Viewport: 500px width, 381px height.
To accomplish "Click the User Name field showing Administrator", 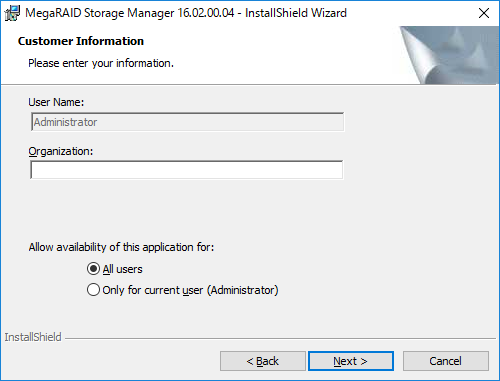I will point(187,122).
